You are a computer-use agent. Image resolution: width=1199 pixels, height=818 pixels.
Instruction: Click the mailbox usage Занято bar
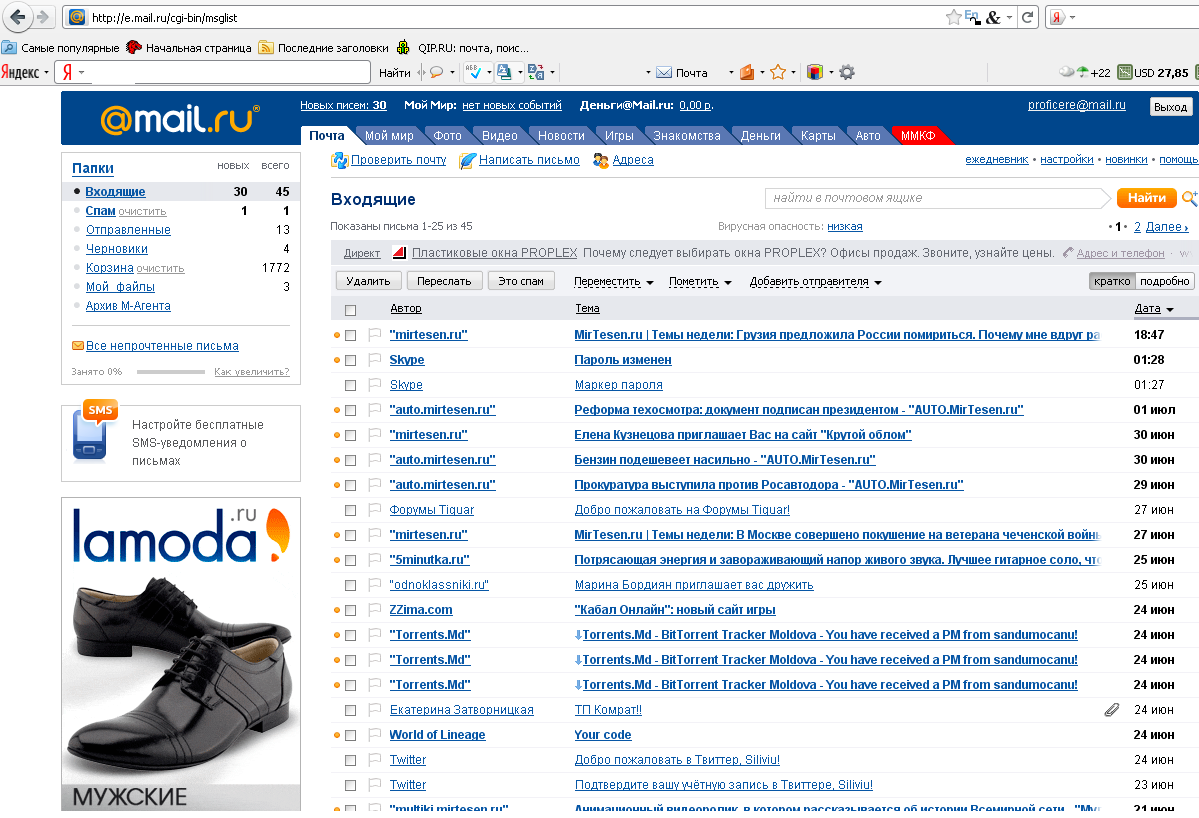(170, 372)
